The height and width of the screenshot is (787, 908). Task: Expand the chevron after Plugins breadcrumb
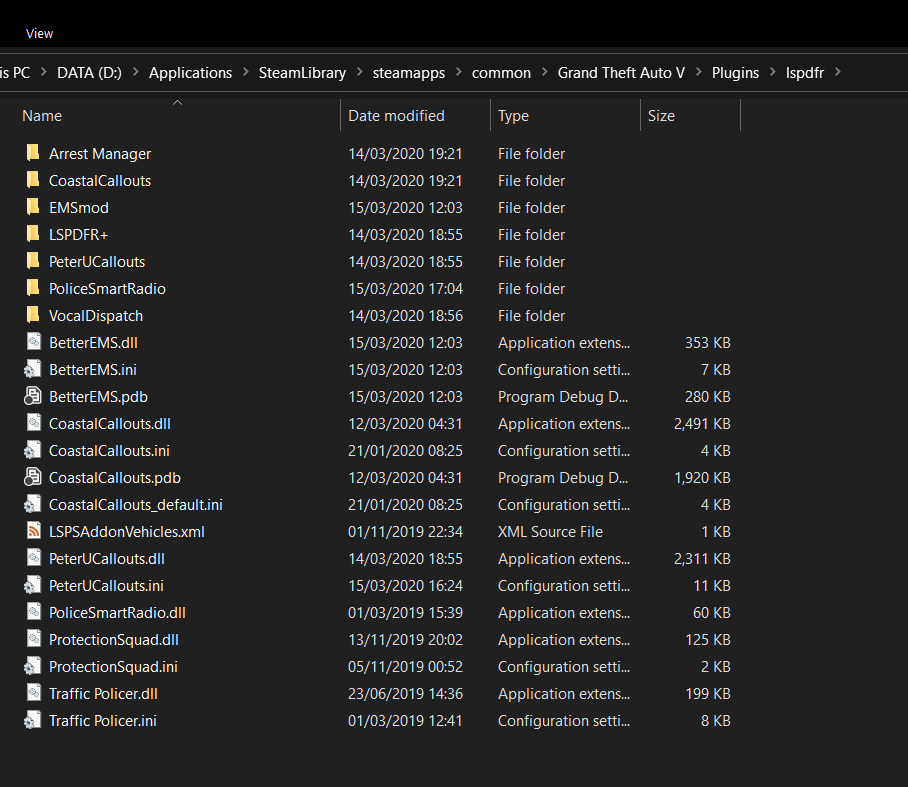coord(772,72)
